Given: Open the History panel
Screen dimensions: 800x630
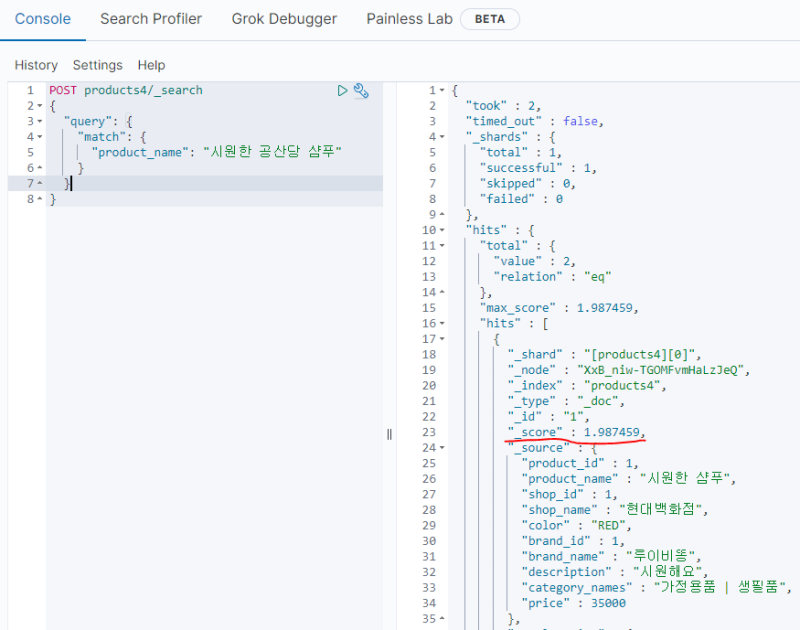Looking at the screenshot, I should click(x=36, y=65).
